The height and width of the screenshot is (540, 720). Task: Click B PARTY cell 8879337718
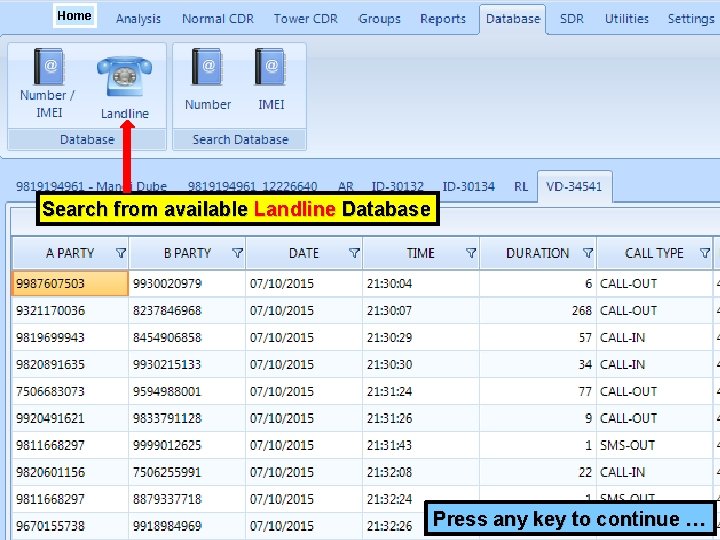pos(187,499)
